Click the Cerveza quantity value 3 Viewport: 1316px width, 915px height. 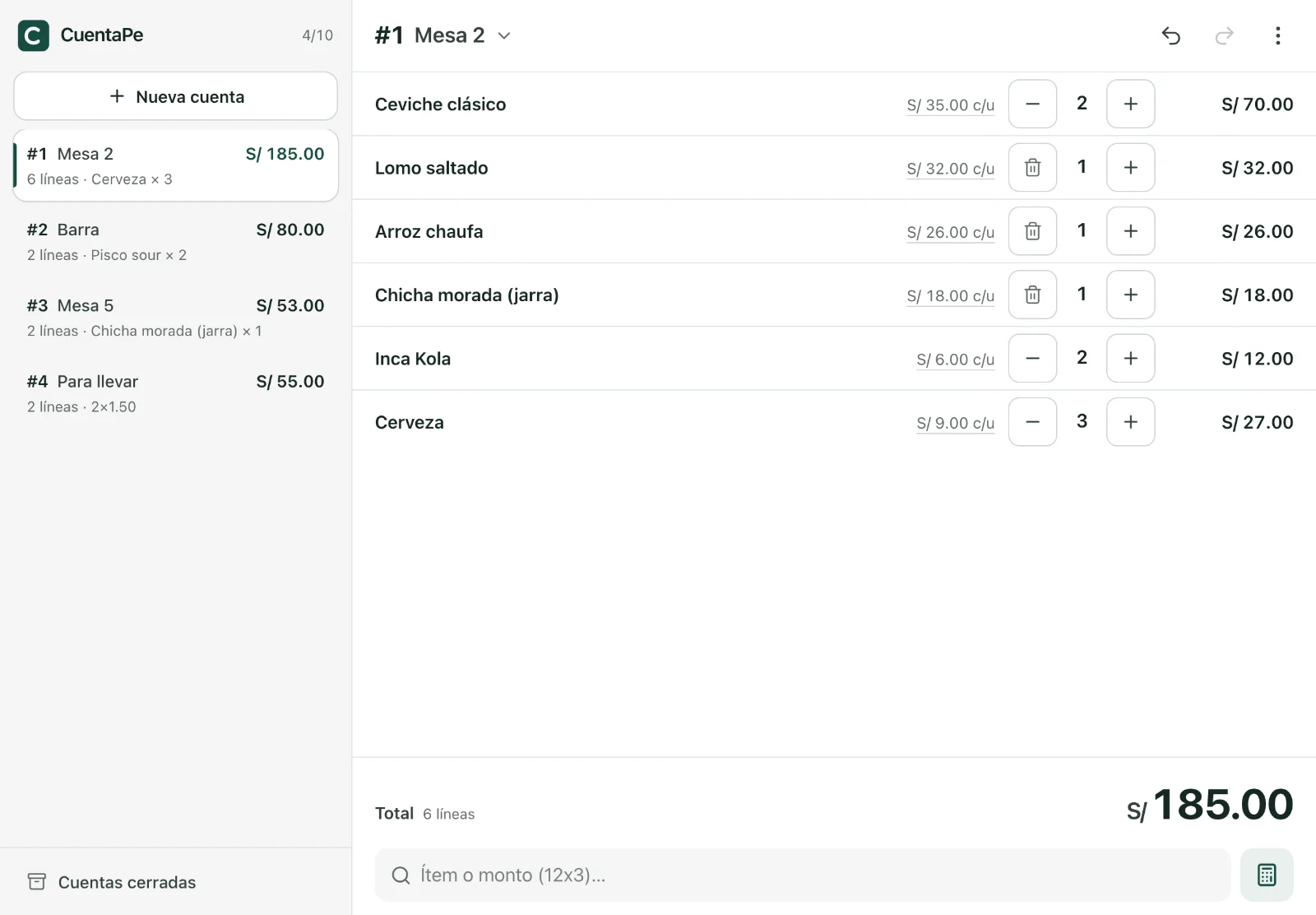click(x=1082, y=421)
